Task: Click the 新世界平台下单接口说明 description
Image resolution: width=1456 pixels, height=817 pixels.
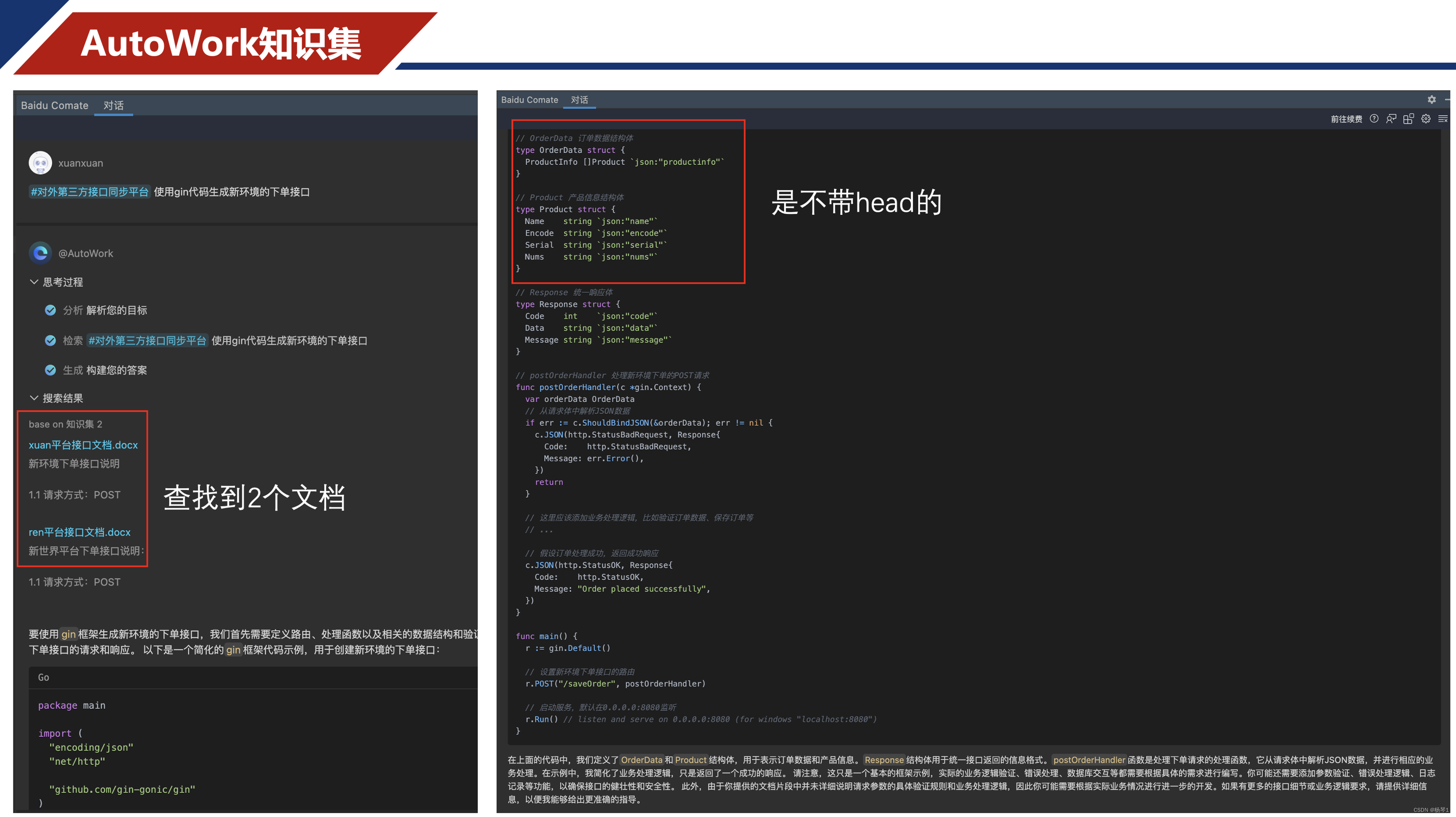Action: pyautogui.click(x=87, y=551)
